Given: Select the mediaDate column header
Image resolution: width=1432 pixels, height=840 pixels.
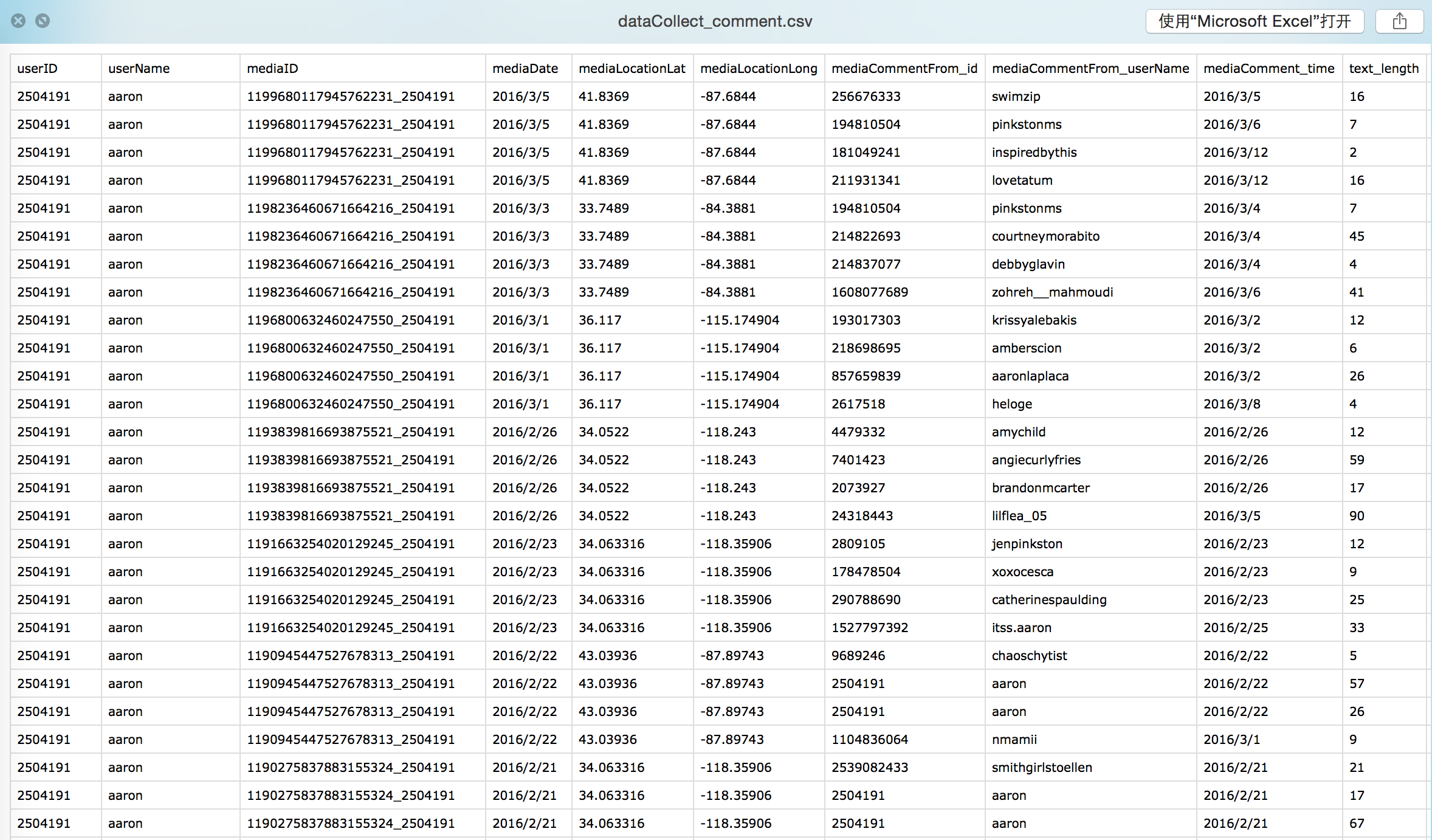Looking at the screenshot, I should coord(525,69).
